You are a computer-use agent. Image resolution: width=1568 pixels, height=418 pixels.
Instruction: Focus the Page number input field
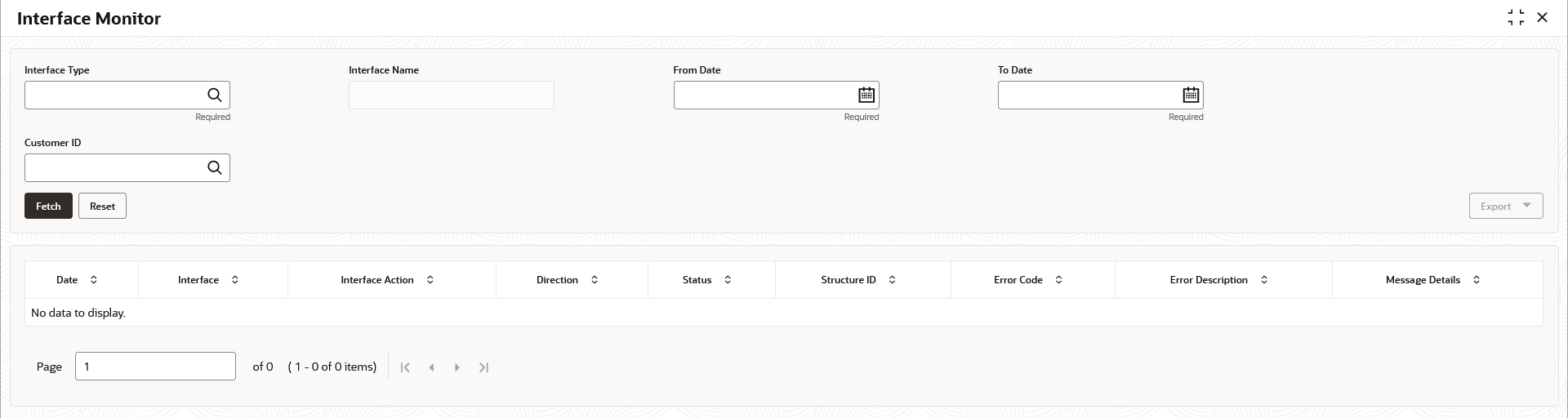pos(155,367)
